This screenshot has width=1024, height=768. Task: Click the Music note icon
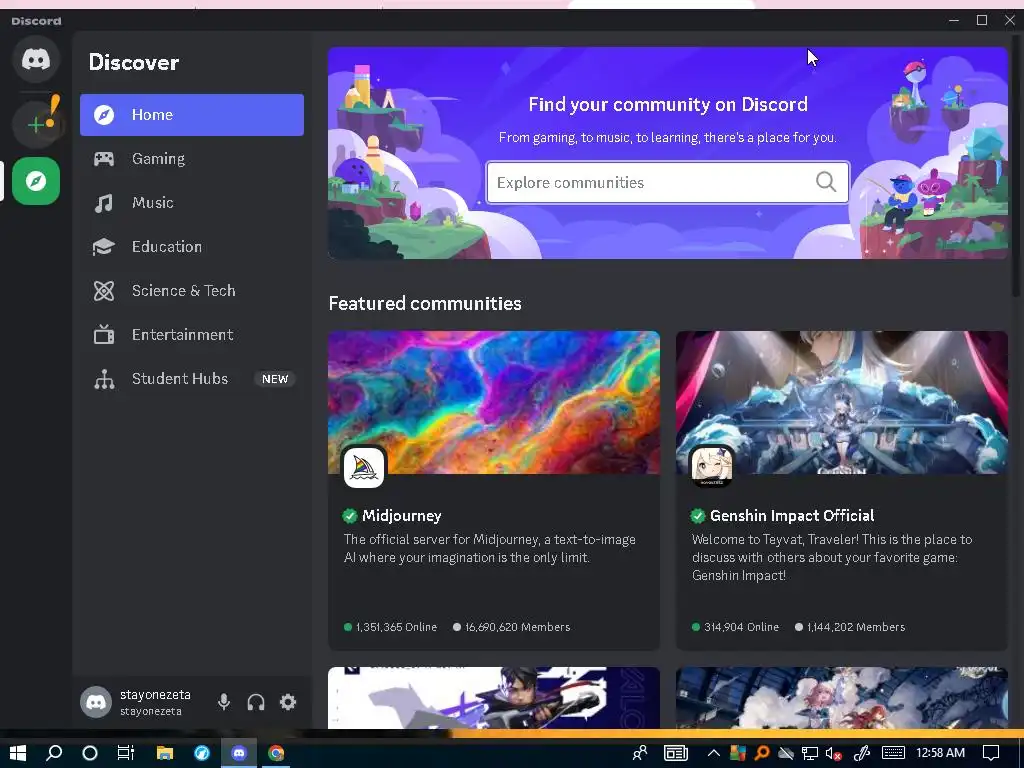[104, 203]
